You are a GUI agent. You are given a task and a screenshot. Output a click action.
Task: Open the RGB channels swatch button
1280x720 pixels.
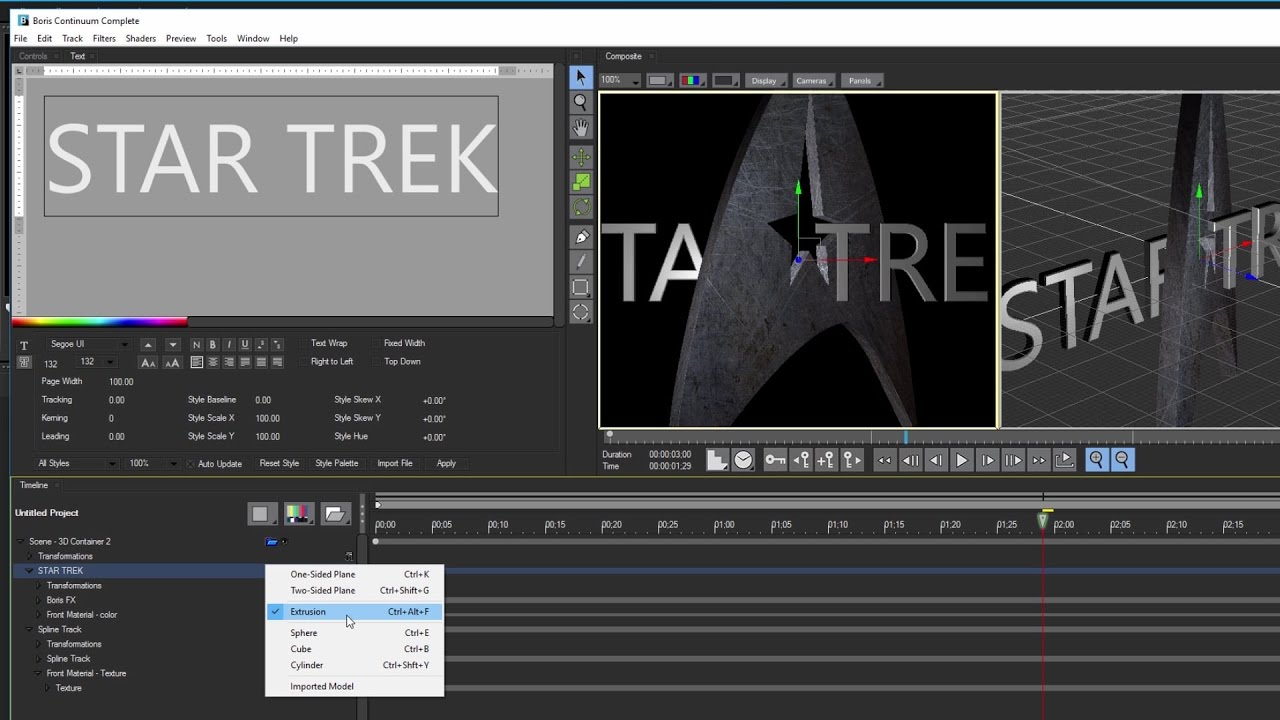click(x=691, y=80)
